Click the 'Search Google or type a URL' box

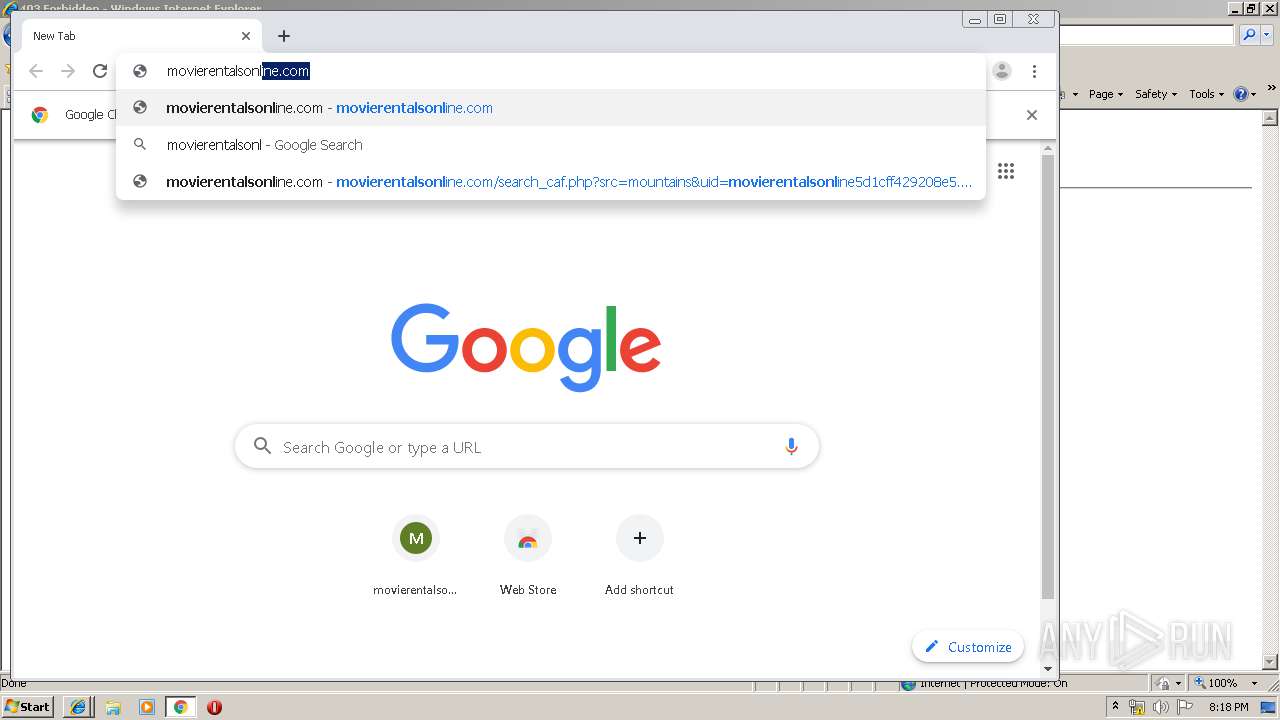pos(527,447)
